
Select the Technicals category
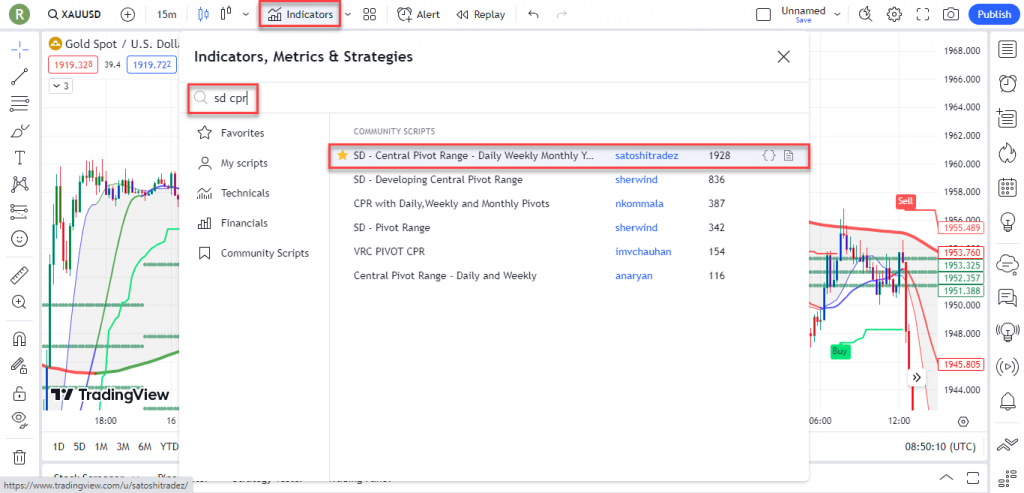point(253,193)
